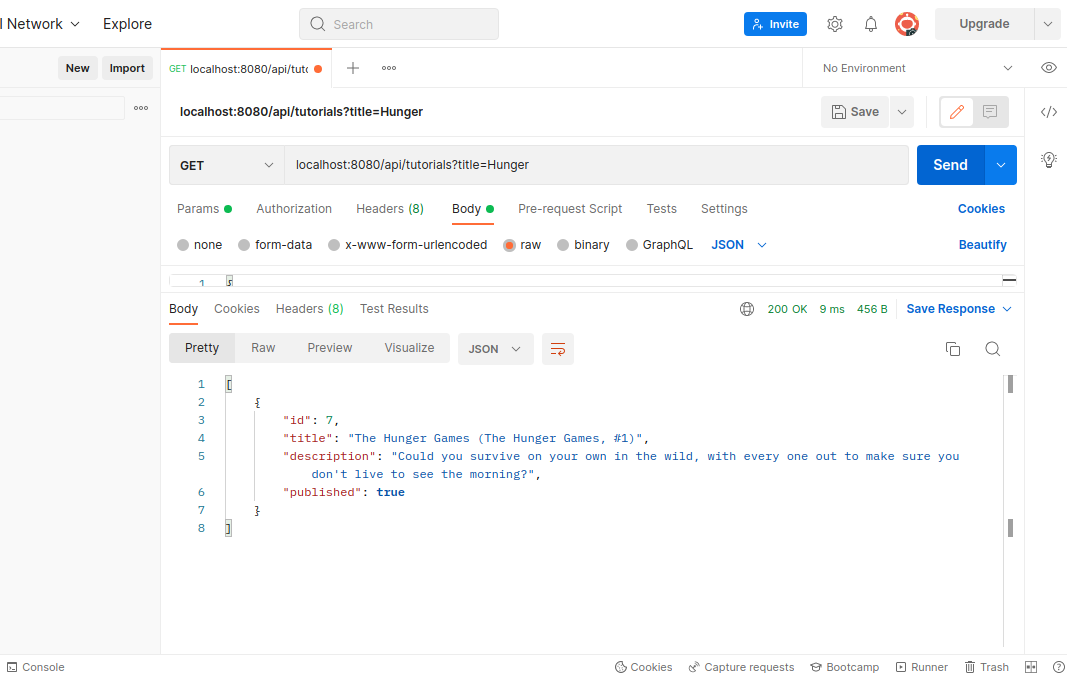This screenshot has height=677, width=1067.
Task: Show environment quick look eye icon
Action: click(x=1049, y=67)
